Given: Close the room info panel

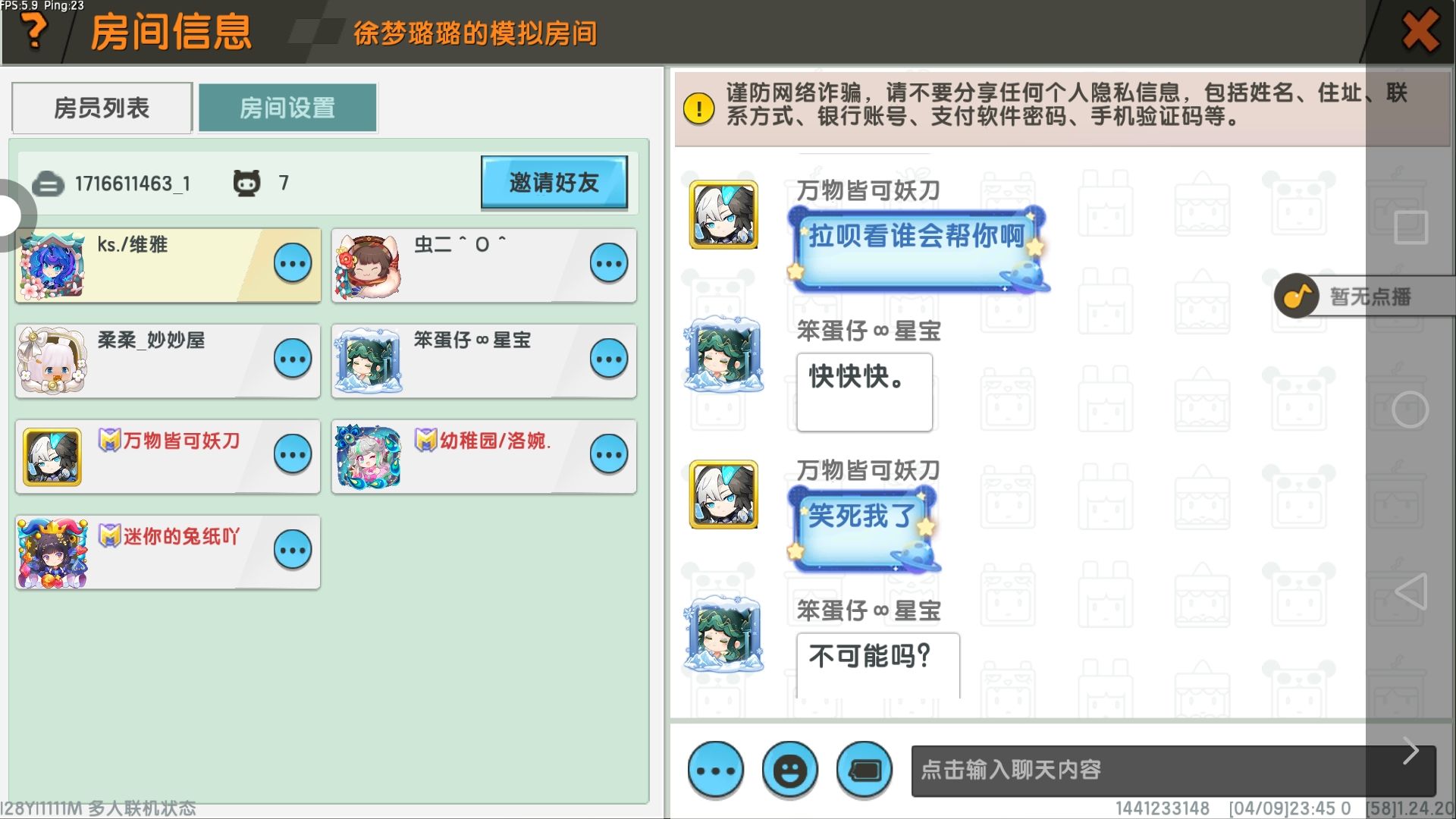Looking at the screenshot, I should point(1420,31).
